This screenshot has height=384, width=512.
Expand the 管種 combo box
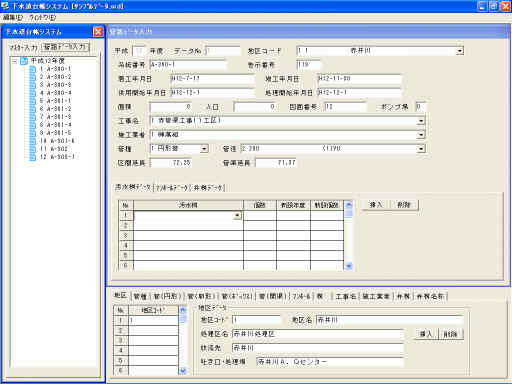coord(204,149)
